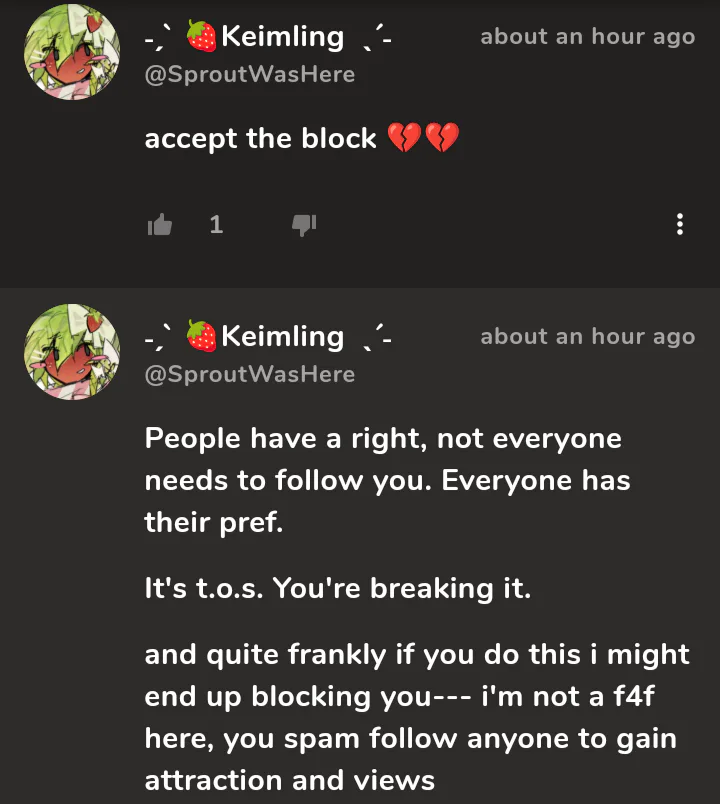Click the Keimling display name in first comment

click(282, 37)
